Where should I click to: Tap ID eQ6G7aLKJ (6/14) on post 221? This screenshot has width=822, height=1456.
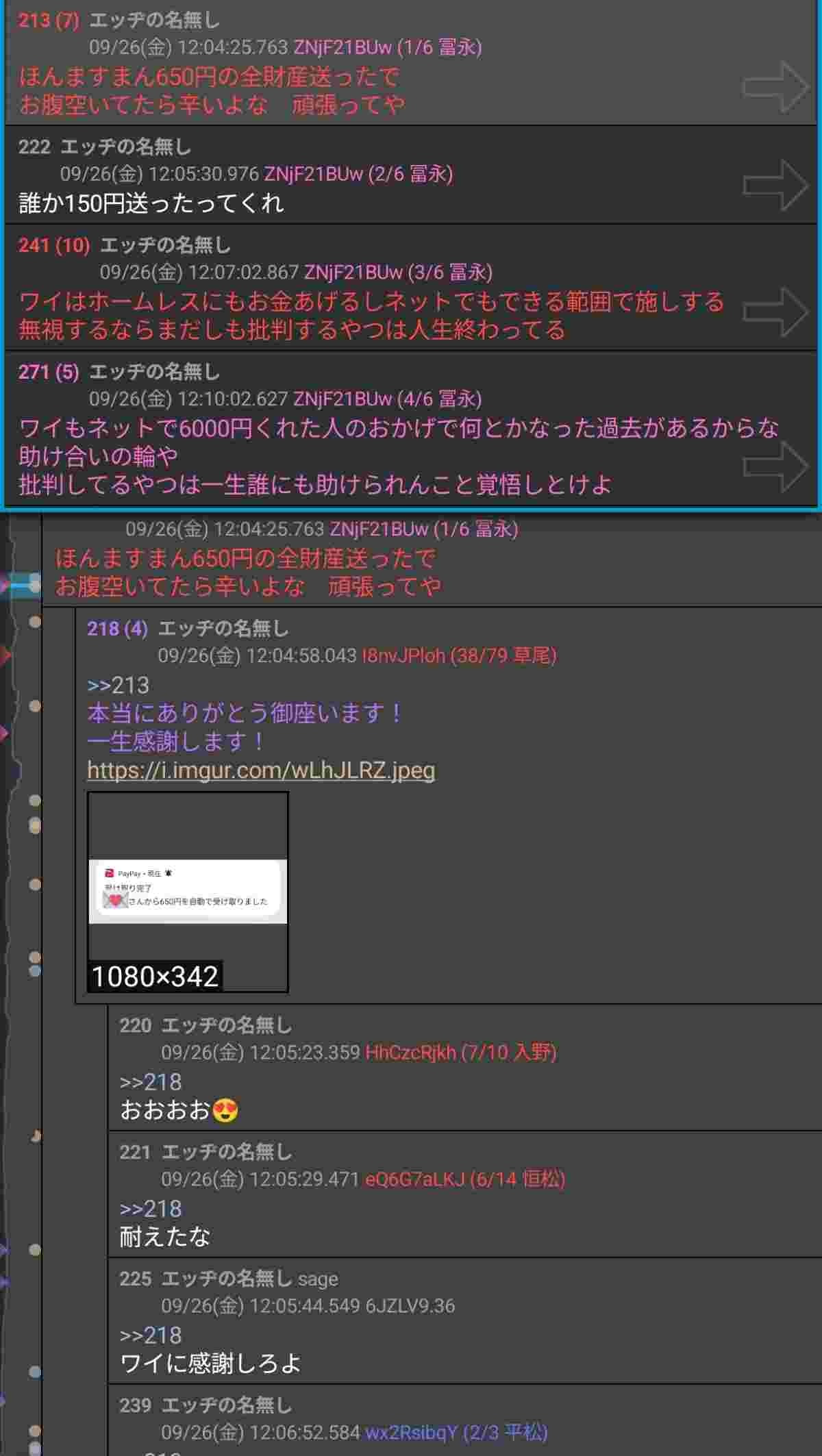(x=465, y=1179)
